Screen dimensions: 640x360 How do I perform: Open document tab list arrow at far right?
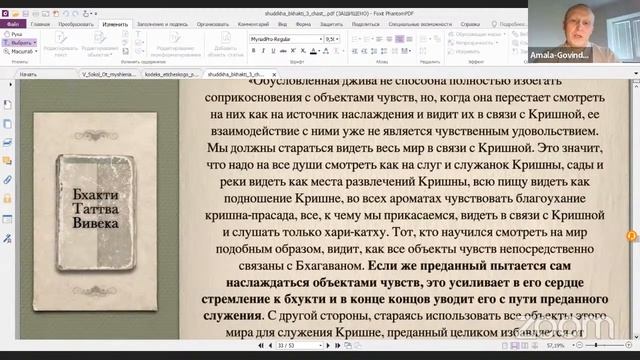click(x=636, y=74)
